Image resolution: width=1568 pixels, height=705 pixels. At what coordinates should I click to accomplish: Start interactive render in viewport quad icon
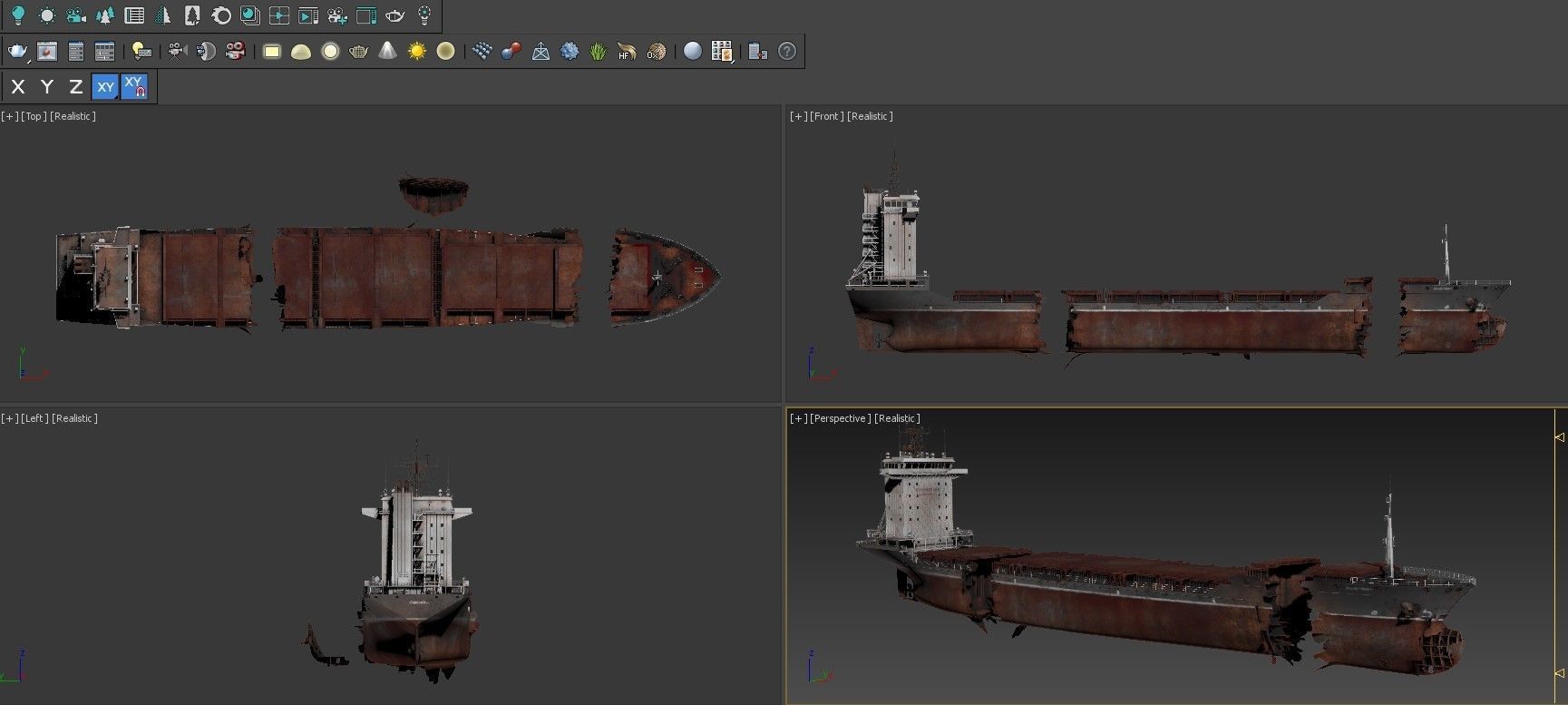tap(279, 15)
